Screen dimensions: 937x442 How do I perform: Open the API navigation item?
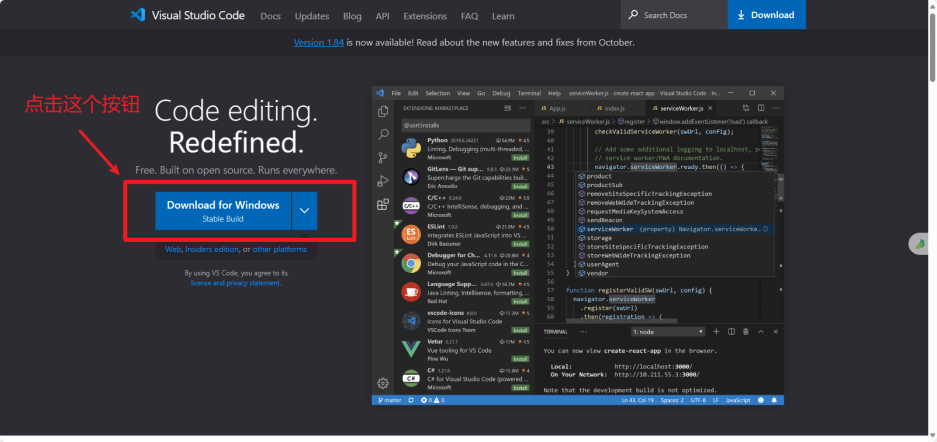coord(382,16)
